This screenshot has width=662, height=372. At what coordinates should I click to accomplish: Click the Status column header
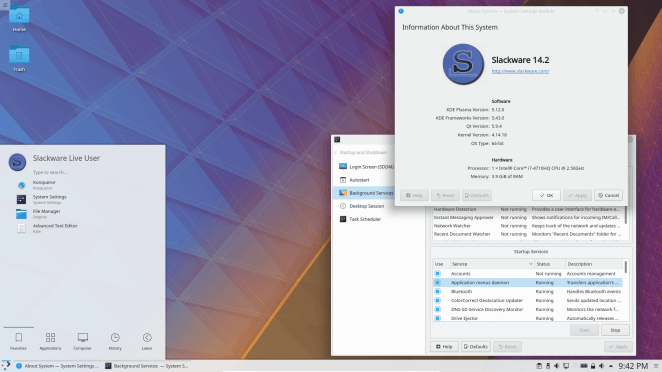point(550,264)
